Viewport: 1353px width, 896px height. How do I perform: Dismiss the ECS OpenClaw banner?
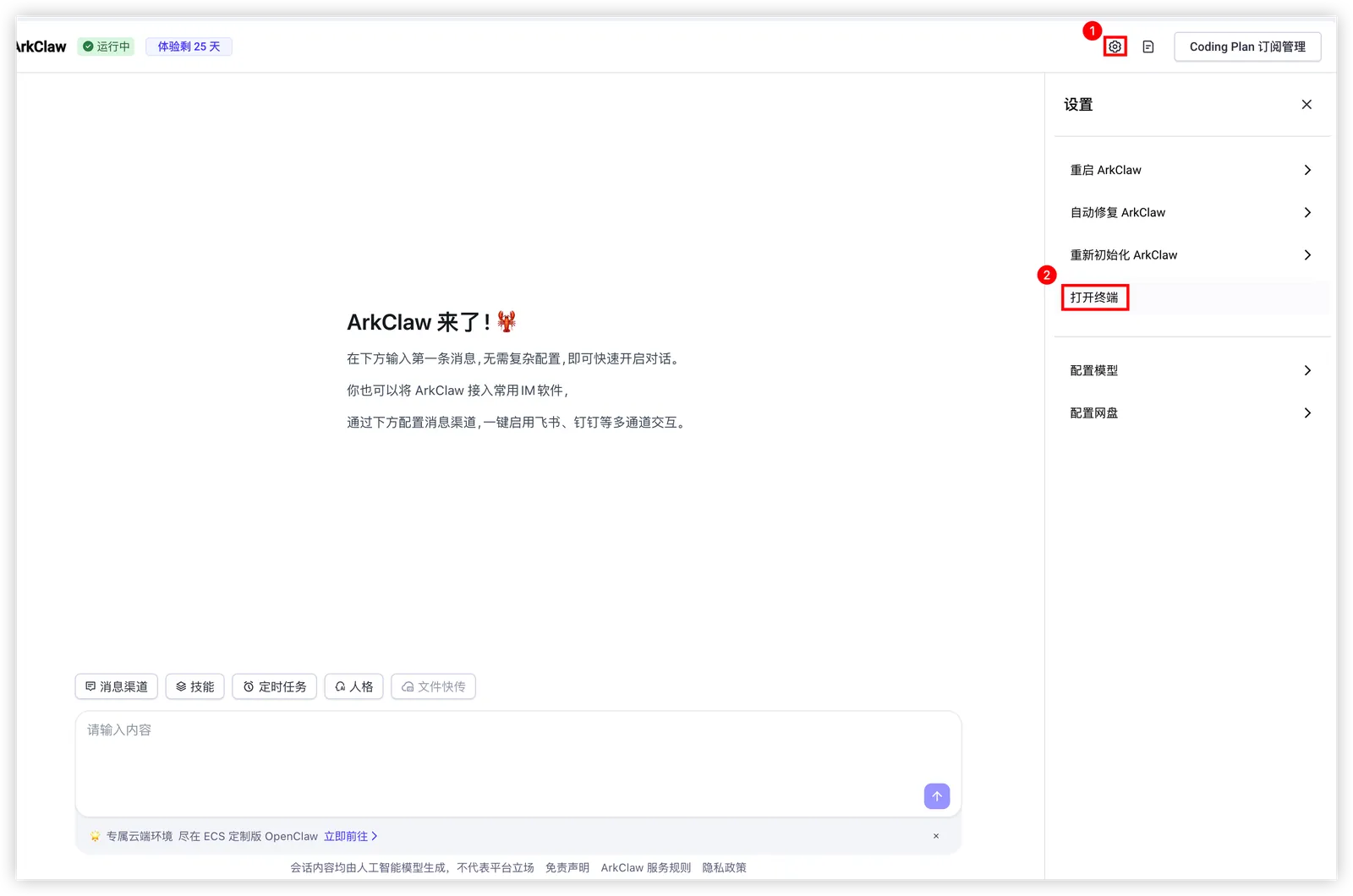[935, 836]
